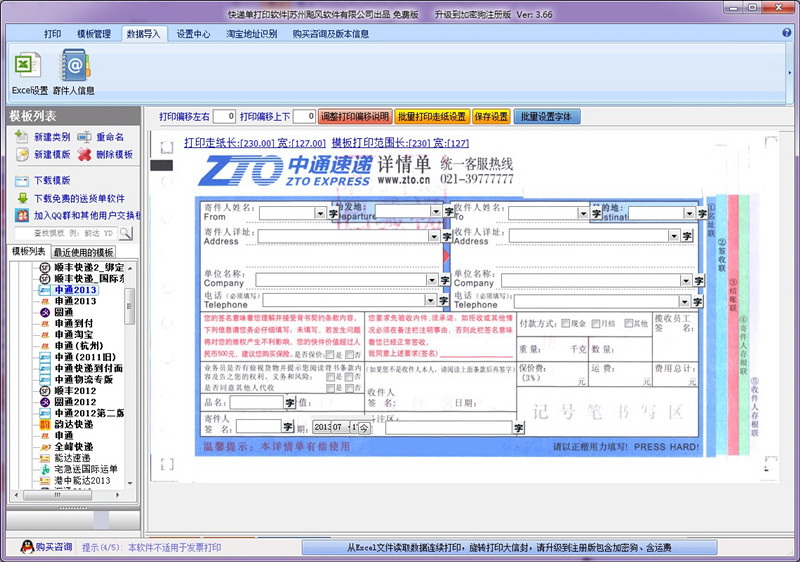The width and height of the screenshot is (800, 562).
Task: Select 申通到付 template in the list
Action: (73, 323)
